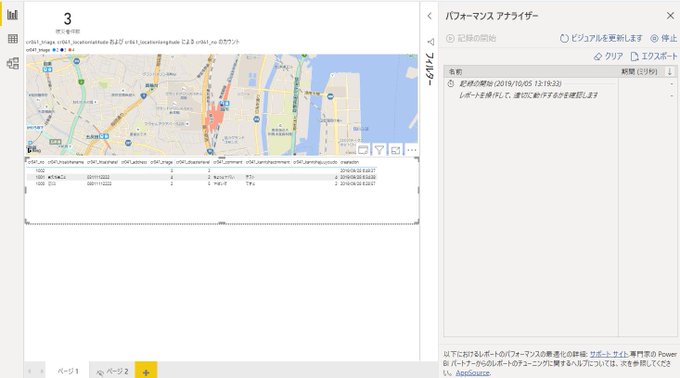Select table row with cr041_no 1002

coord(202,171)
